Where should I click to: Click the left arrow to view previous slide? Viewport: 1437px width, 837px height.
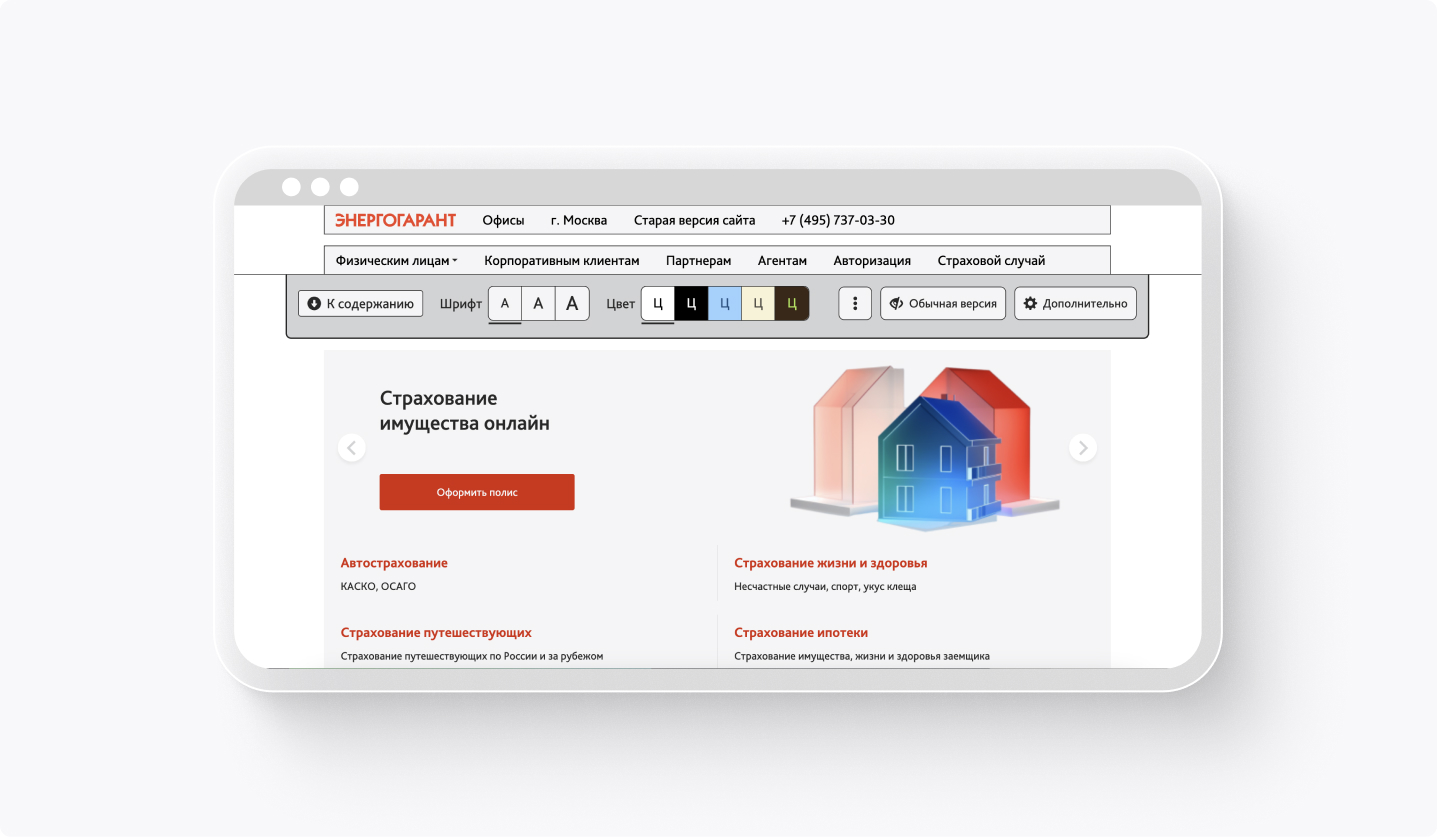pyautogui.click(x=352, y=447)
